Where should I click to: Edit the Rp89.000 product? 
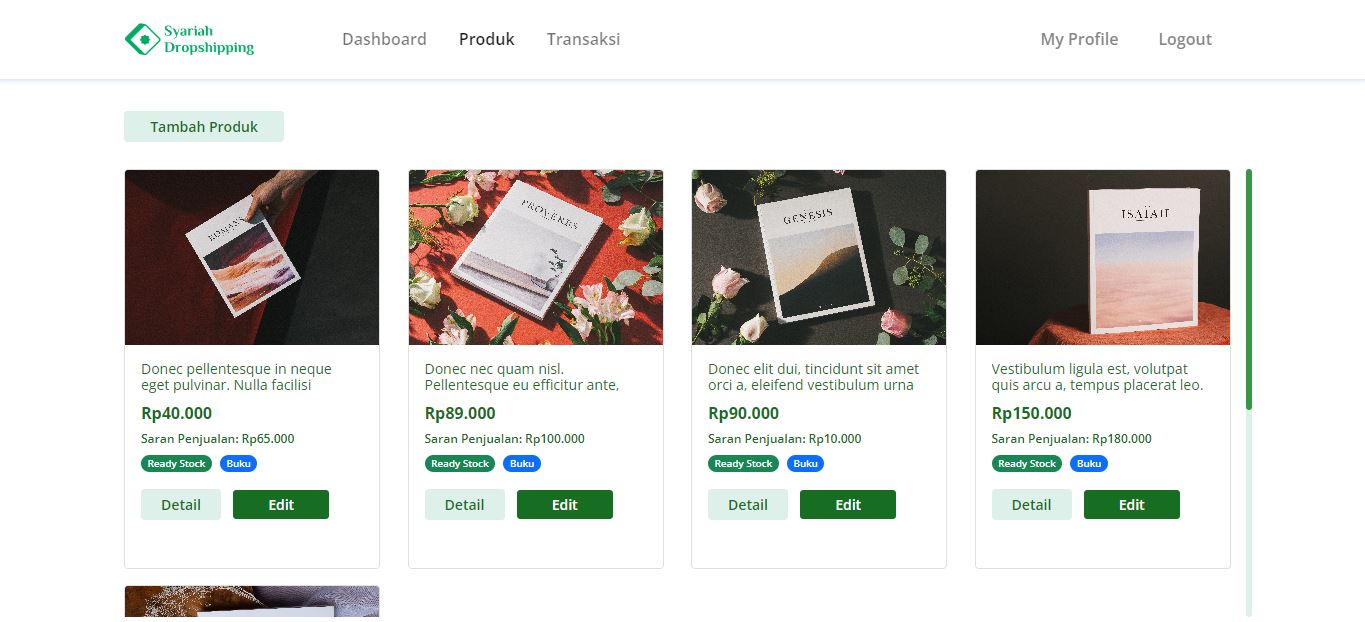coord(564,504)
